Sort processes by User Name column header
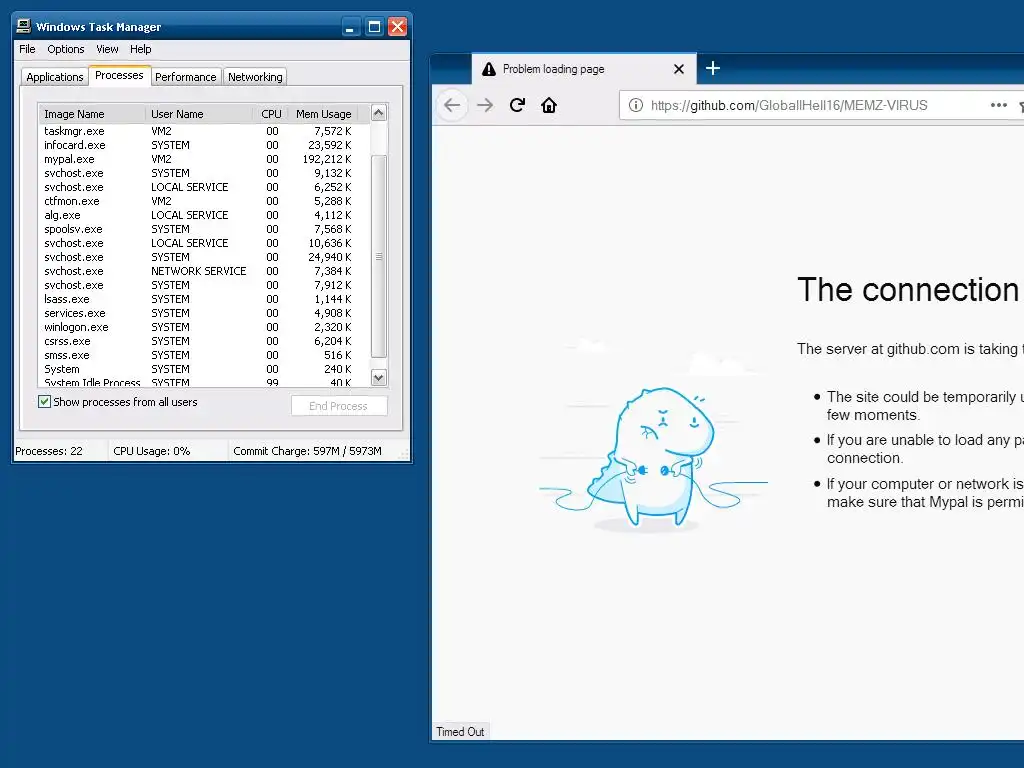The width and height of the screenshot is (1024, 768). 199,114
